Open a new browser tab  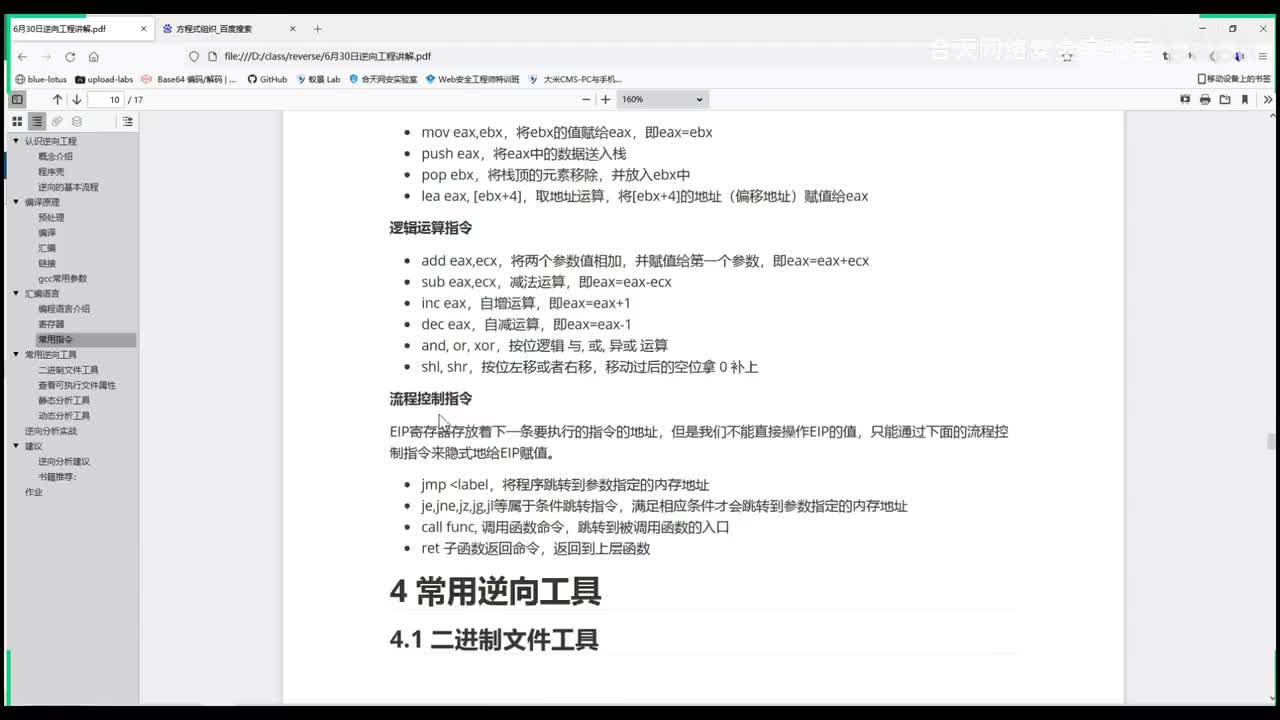(x=318, y=29)
